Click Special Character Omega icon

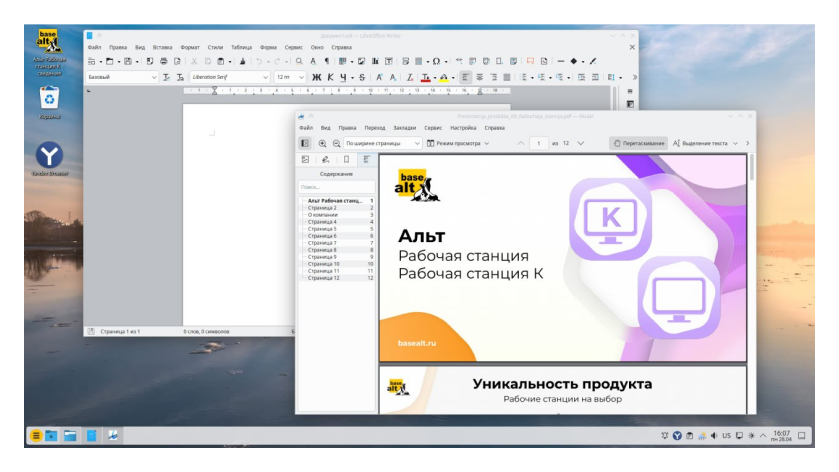click(436, 61)
